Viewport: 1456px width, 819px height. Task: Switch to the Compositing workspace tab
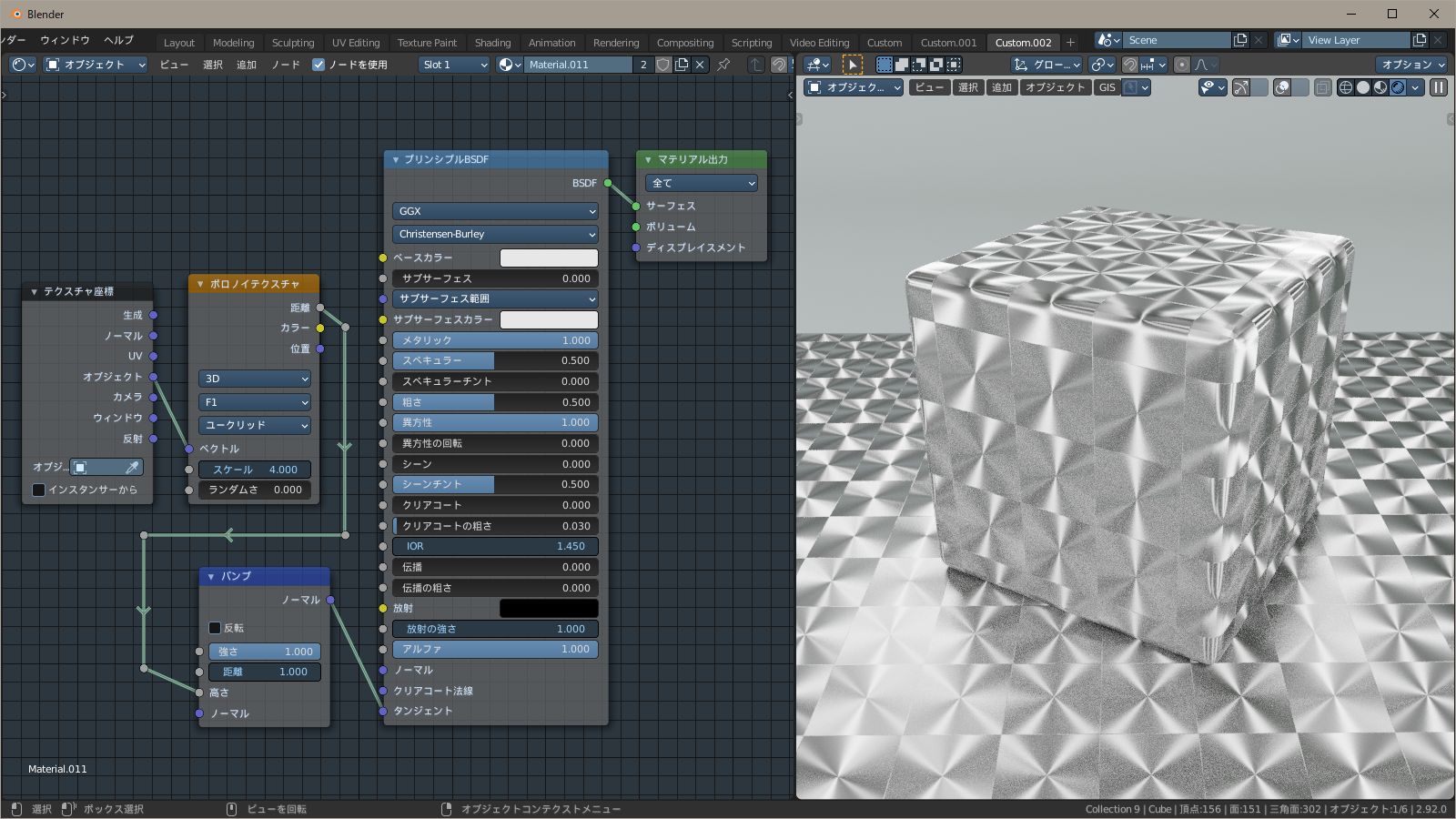point(685,43)
